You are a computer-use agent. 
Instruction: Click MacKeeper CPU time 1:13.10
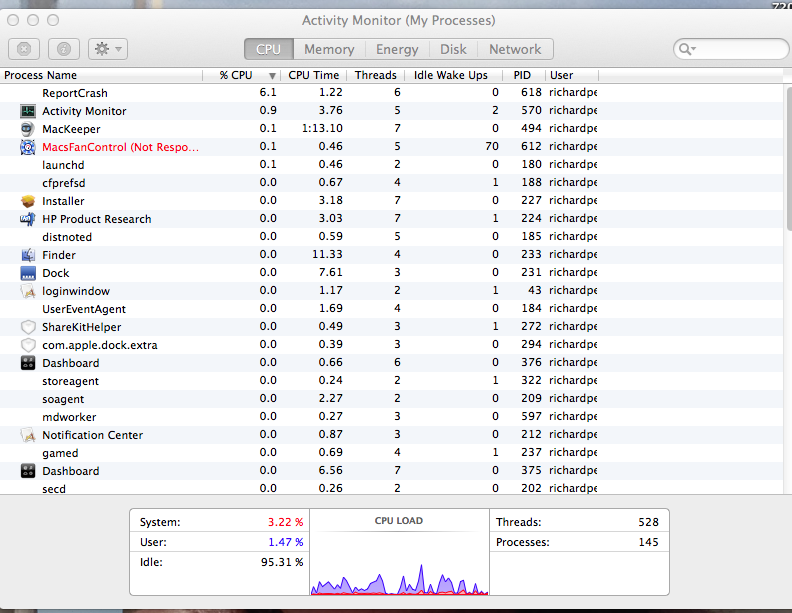[322, 128]
